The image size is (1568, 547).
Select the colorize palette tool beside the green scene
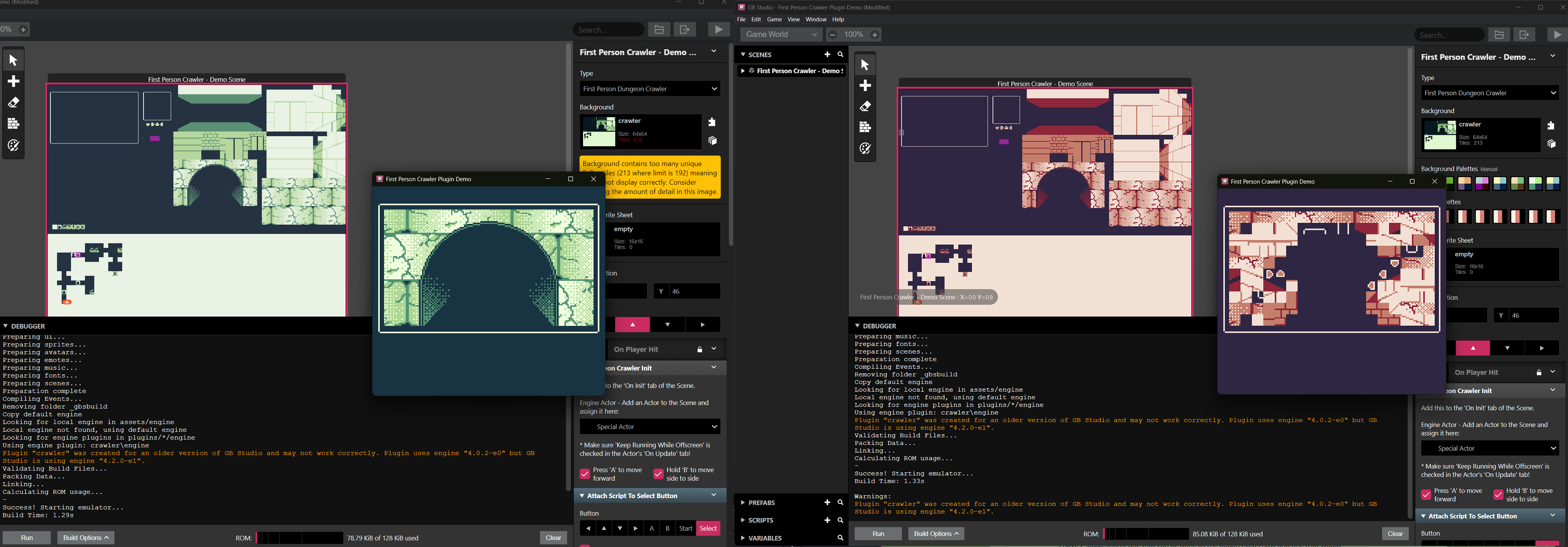[x=14, y=145]
